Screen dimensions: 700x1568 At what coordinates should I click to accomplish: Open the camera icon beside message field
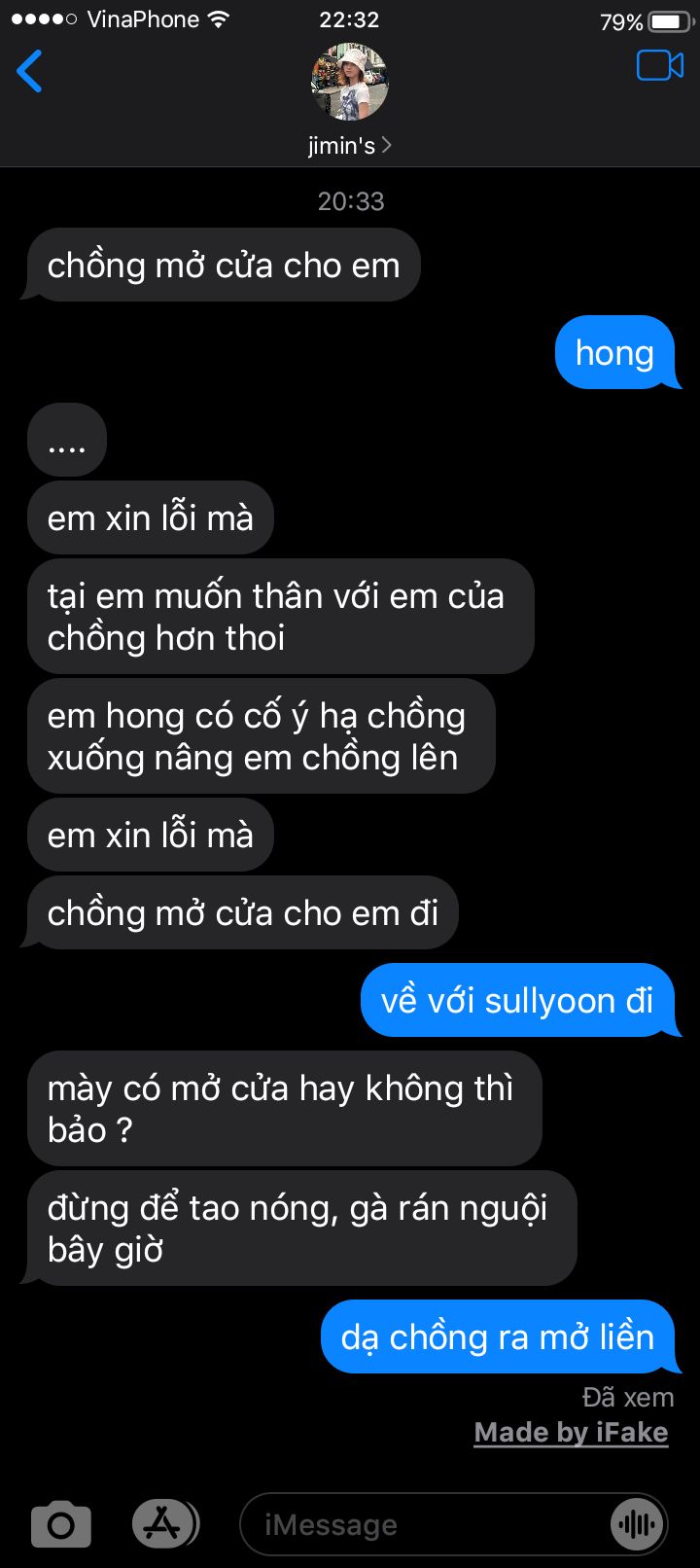pyautogui.click(x=61, y=1524)
